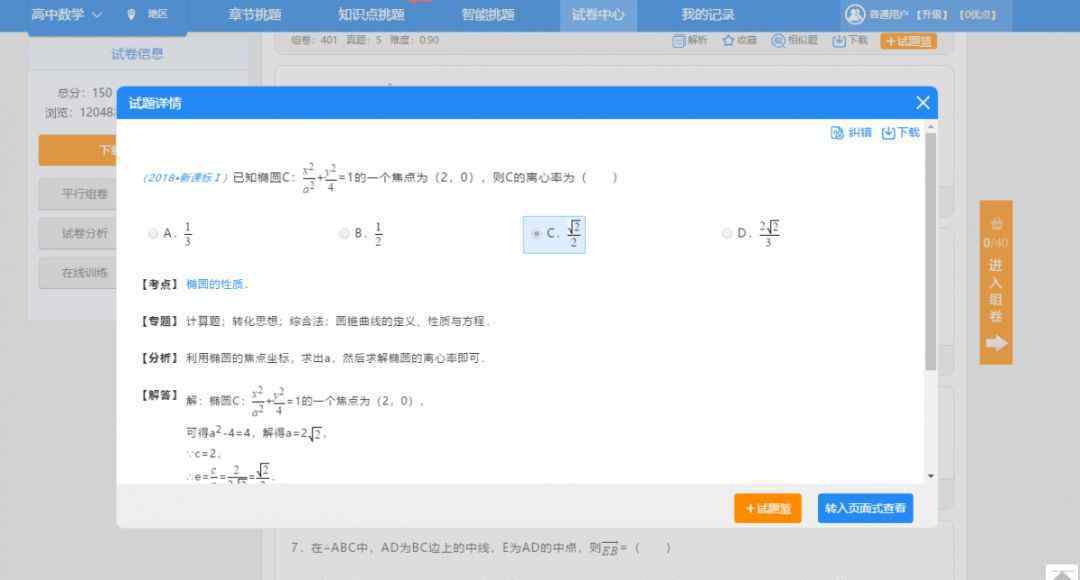Viewport: 1080px width, 580px height.
Task: Click the 下载 download icon in dialog
Action: [x=888, y=133]
